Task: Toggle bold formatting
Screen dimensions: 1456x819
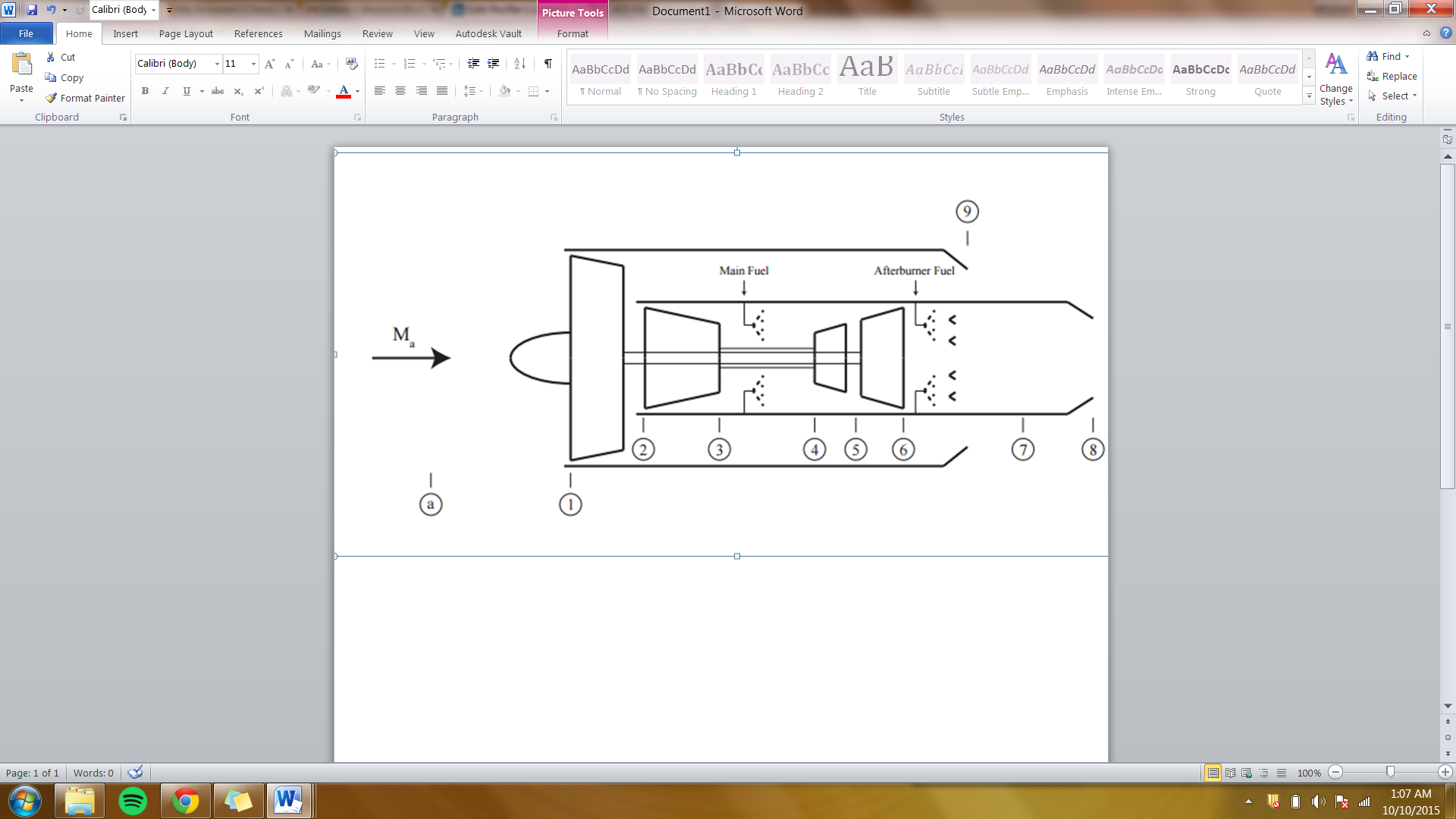Action: pos(145,91)
